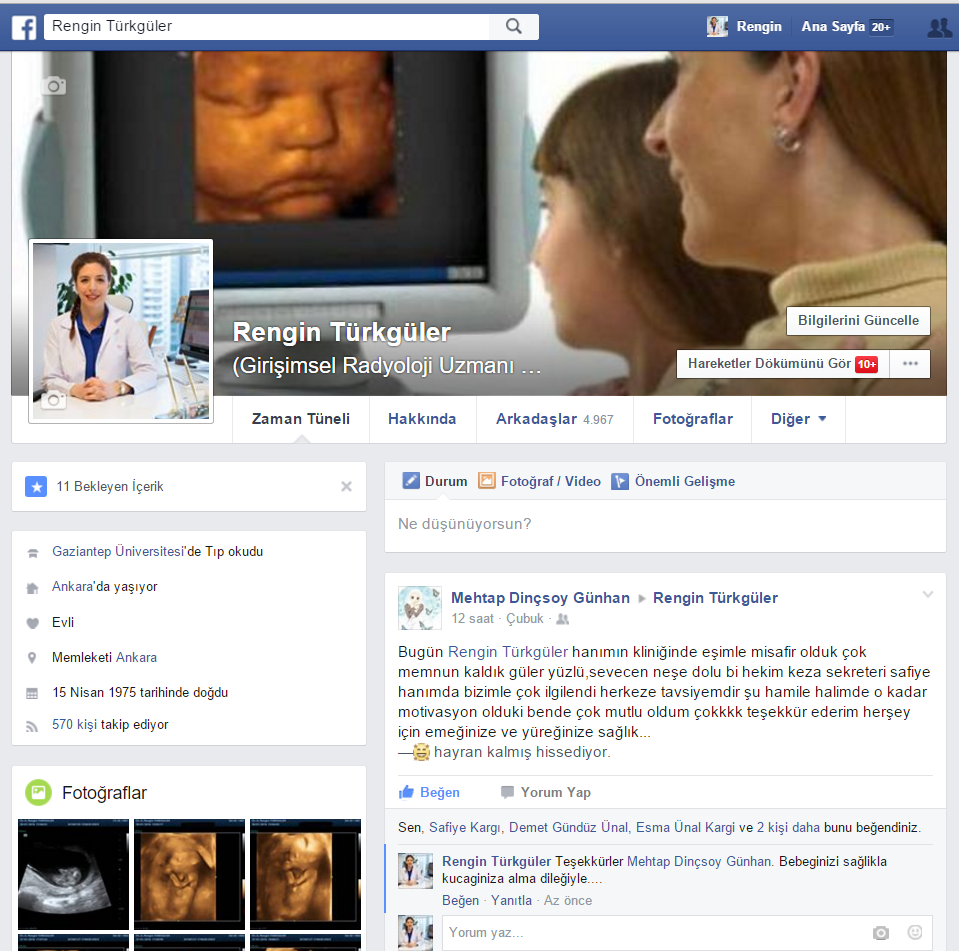This screenshot has height=951, width=959.
Task: Open the three-dots more options button
Action: 910,364
